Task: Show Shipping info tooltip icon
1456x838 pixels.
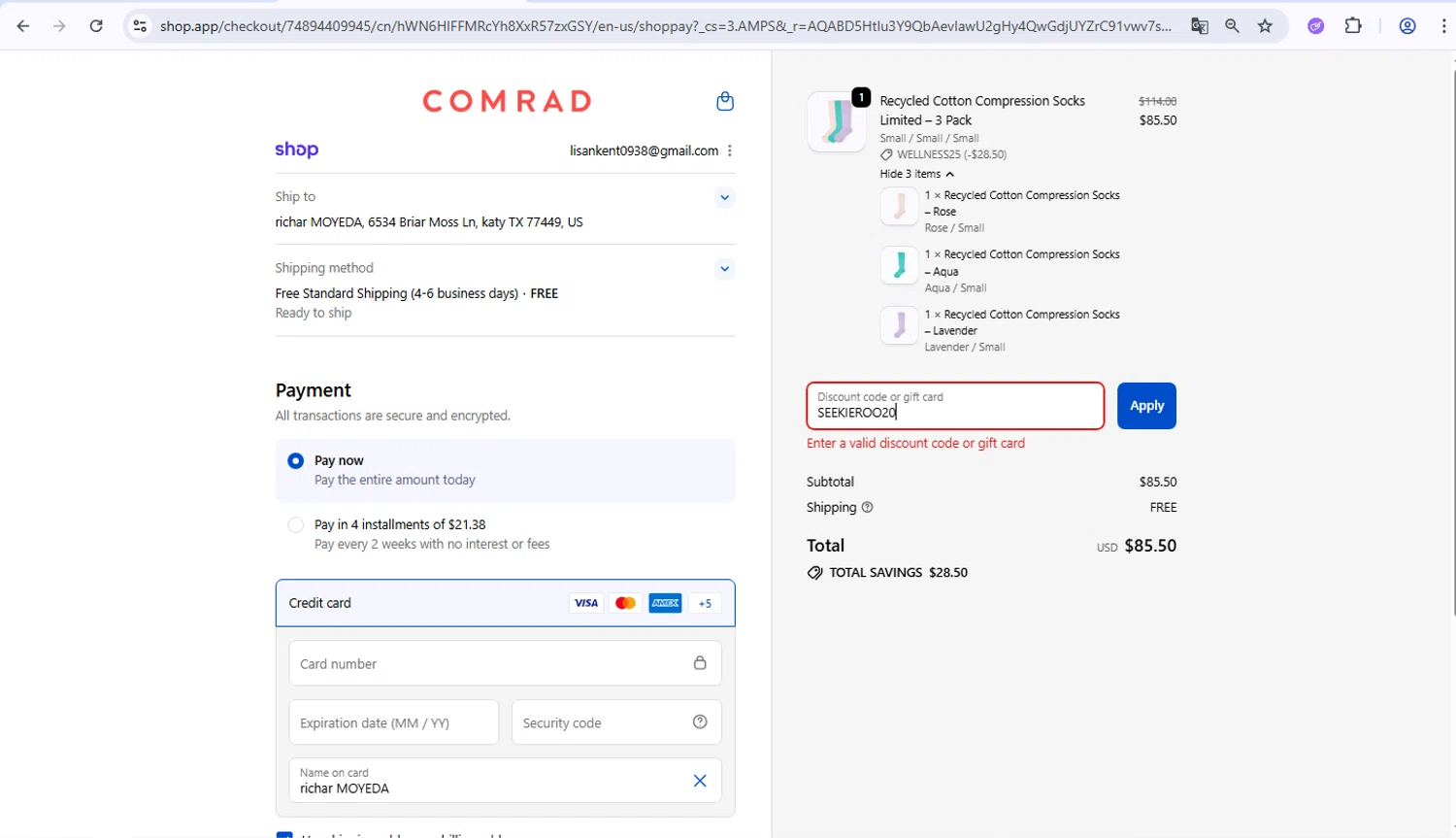Action: (867, 507)
